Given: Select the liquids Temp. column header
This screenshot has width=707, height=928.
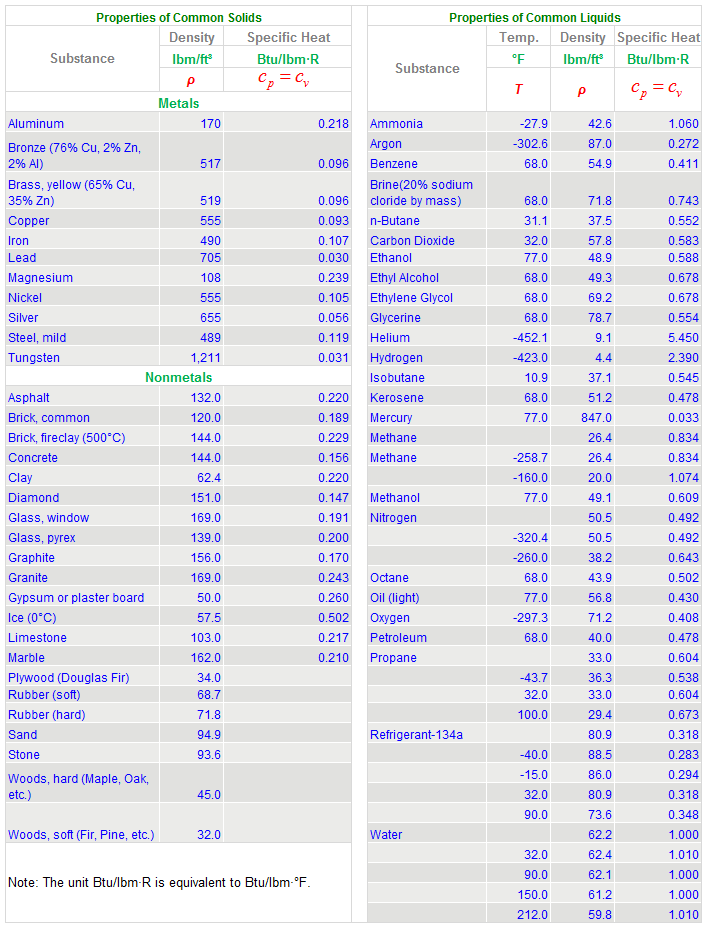Looking at the screenshot, I should coord(519,37).
